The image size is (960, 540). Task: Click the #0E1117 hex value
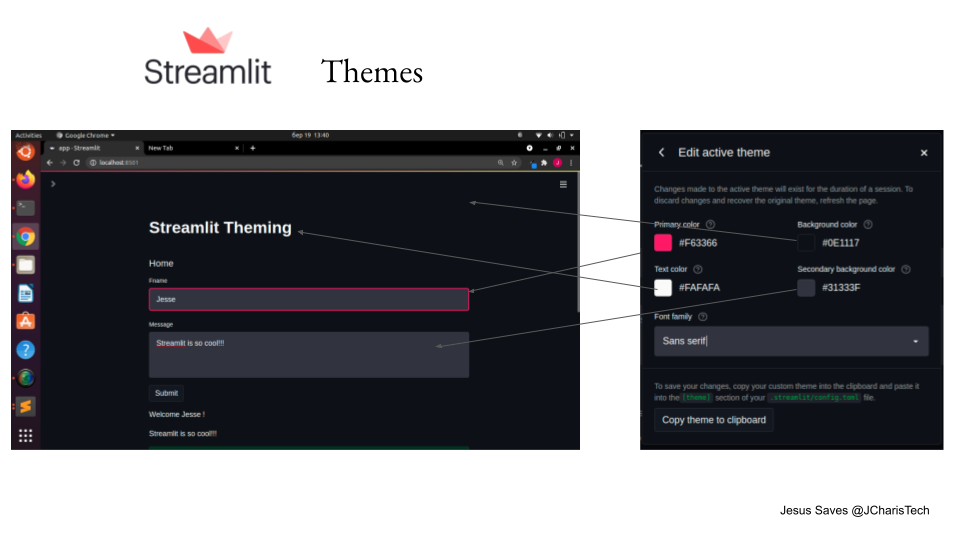tap(841, 243)
